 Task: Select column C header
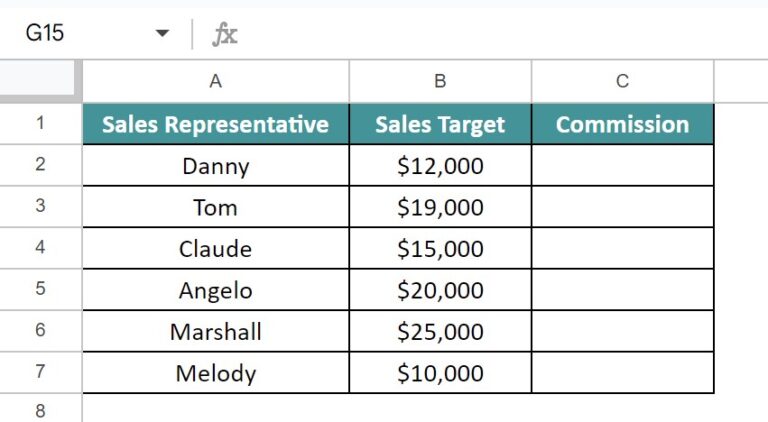click(623, 81)
